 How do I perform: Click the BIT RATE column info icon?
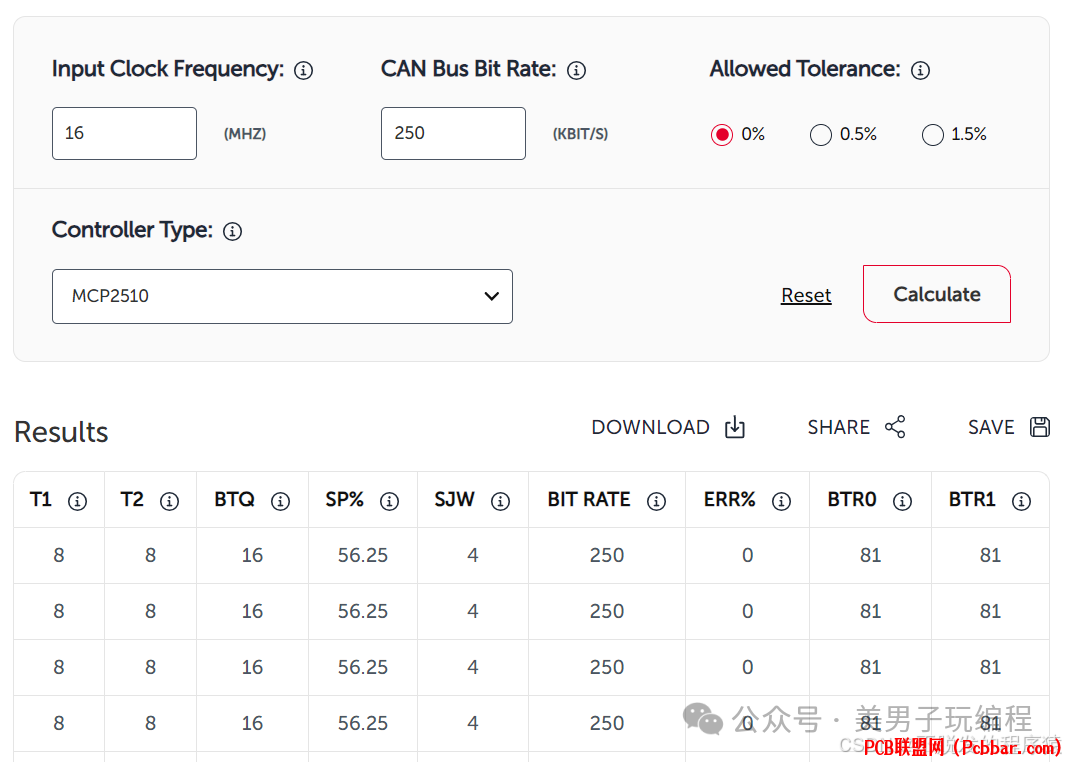(x=656, y=501)
